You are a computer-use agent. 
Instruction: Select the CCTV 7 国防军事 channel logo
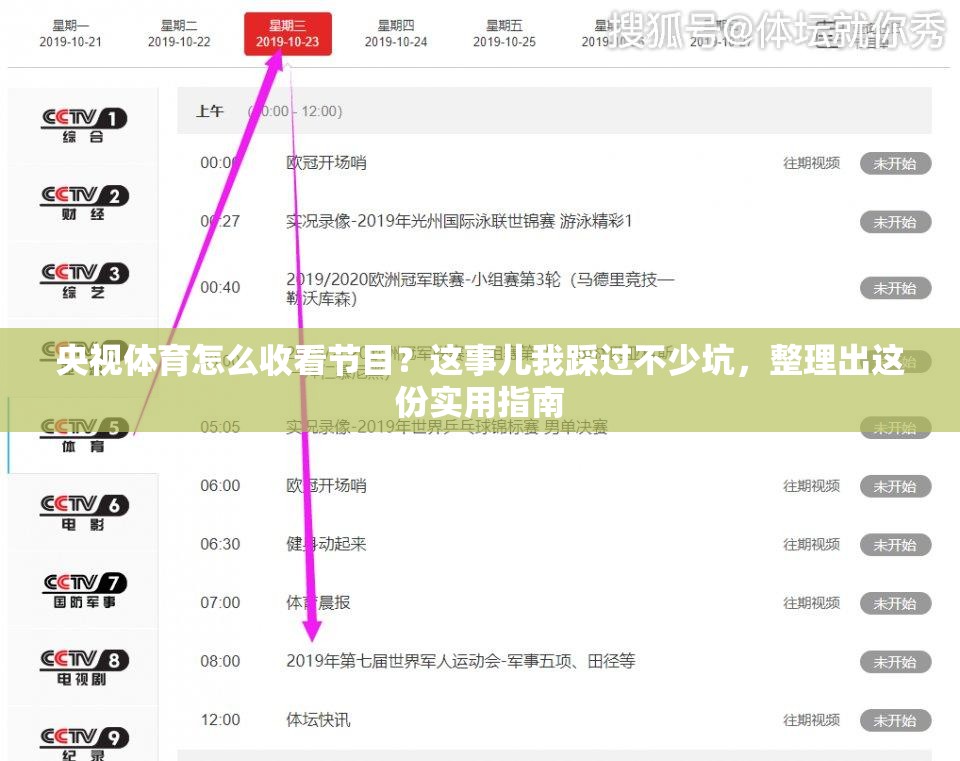click(x=83, y=591)
